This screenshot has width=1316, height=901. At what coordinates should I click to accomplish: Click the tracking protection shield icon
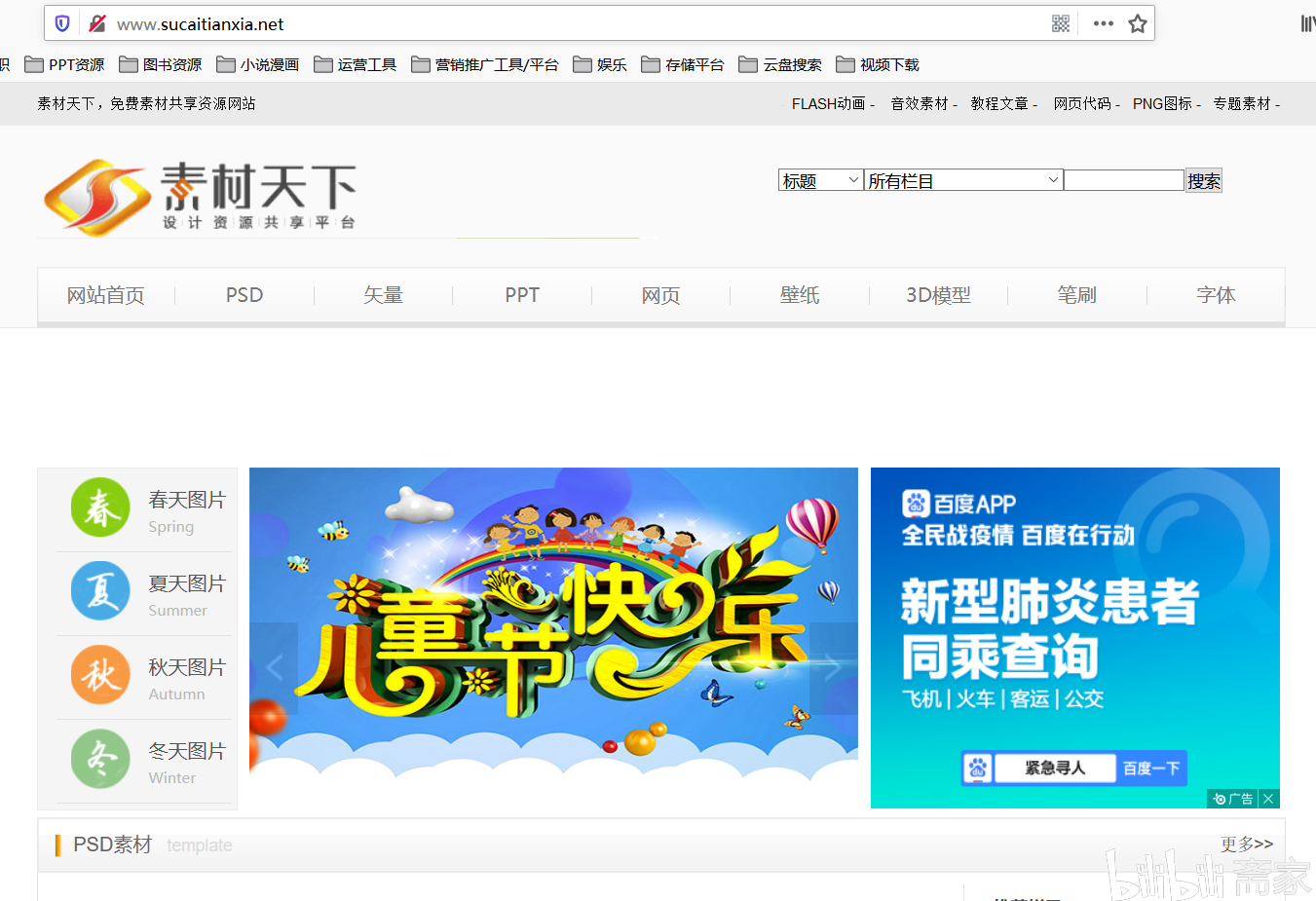point(62,23)
